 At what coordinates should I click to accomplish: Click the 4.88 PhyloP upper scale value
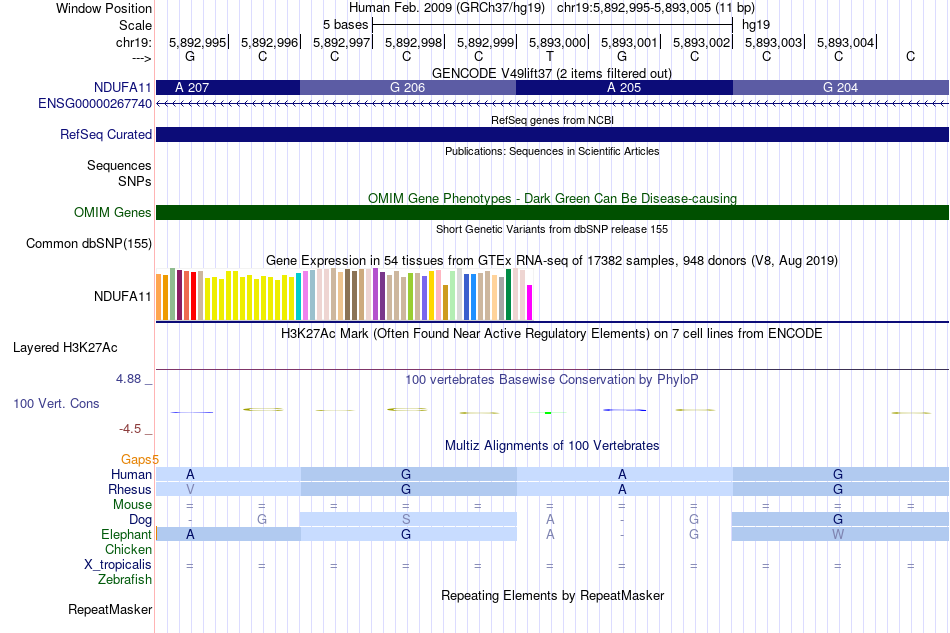click(128, 379)
